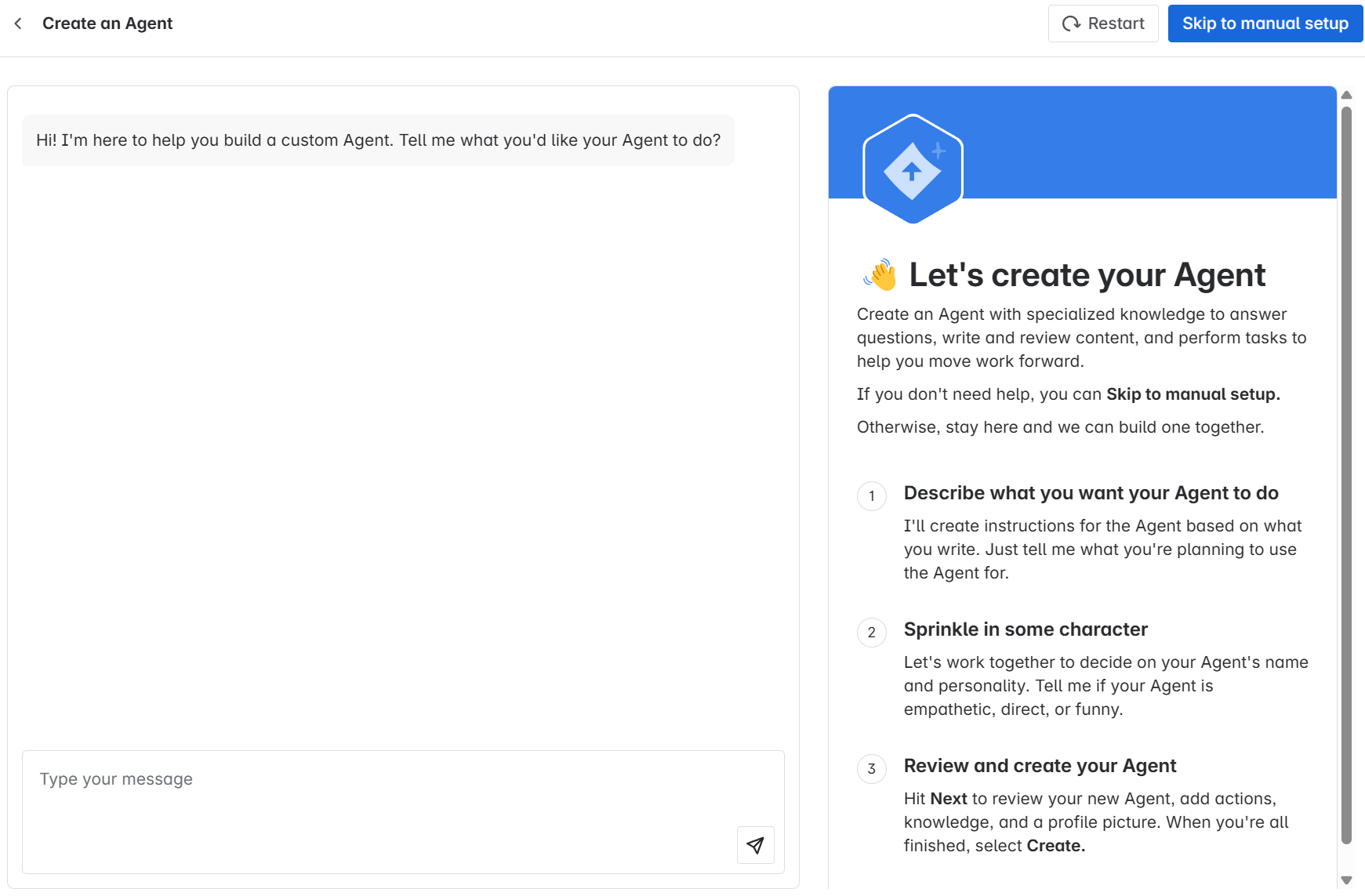Click the circular arrow icon in Restart
This screenshot has height=896, width=1365.
[1071, 24]
